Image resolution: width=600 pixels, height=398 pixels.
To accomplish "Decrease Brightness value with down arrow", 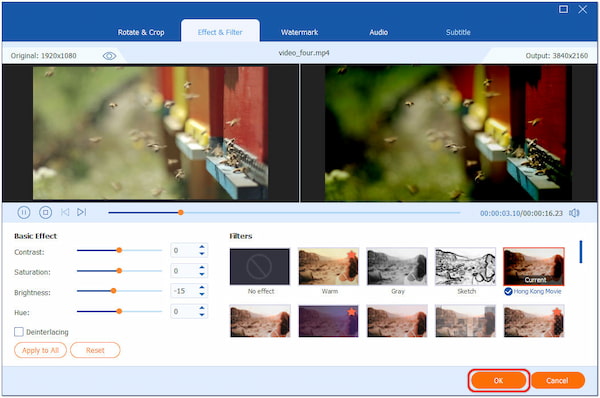I will pyautogui.click(x=202, y=294).
